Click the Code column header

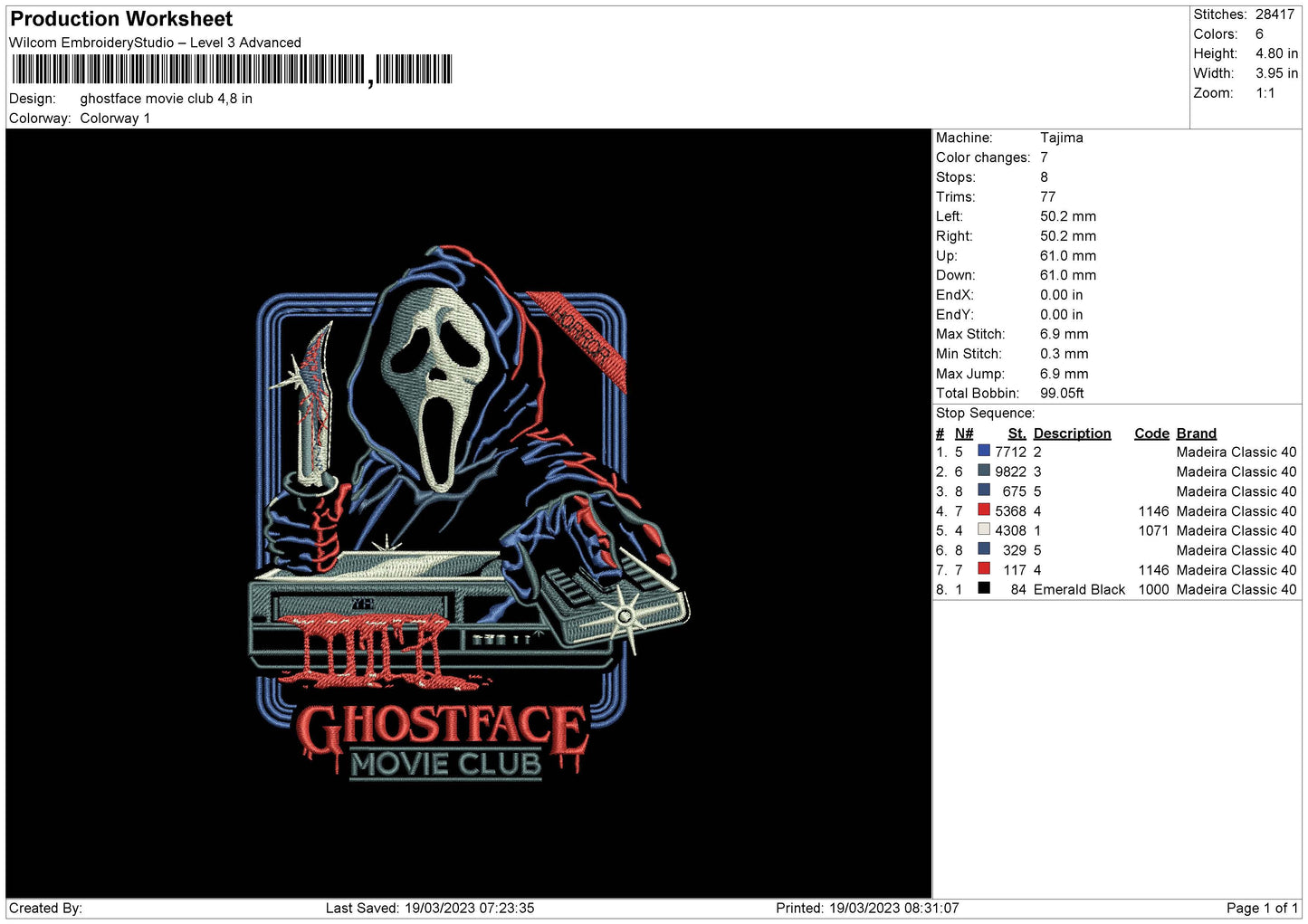pos(1151,433)
